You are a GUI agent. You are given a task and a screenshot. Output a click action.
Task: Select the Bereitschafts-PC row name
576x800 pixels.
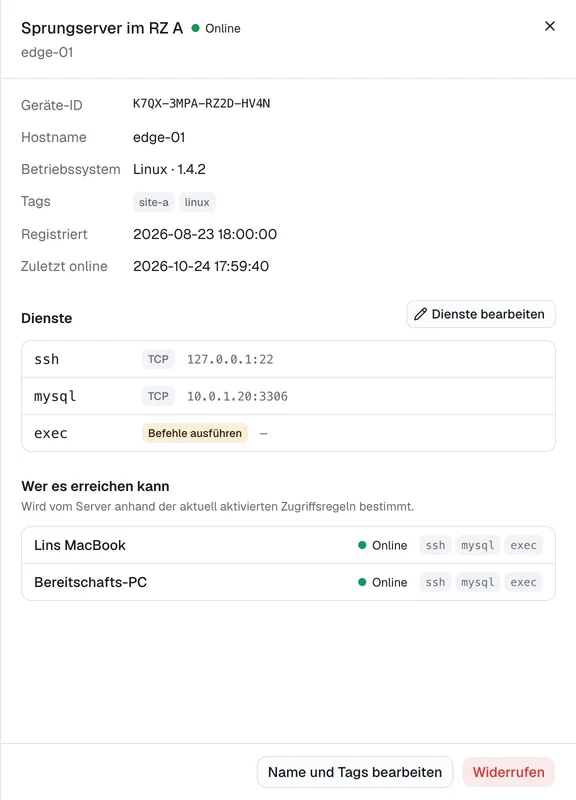[90, 582]
